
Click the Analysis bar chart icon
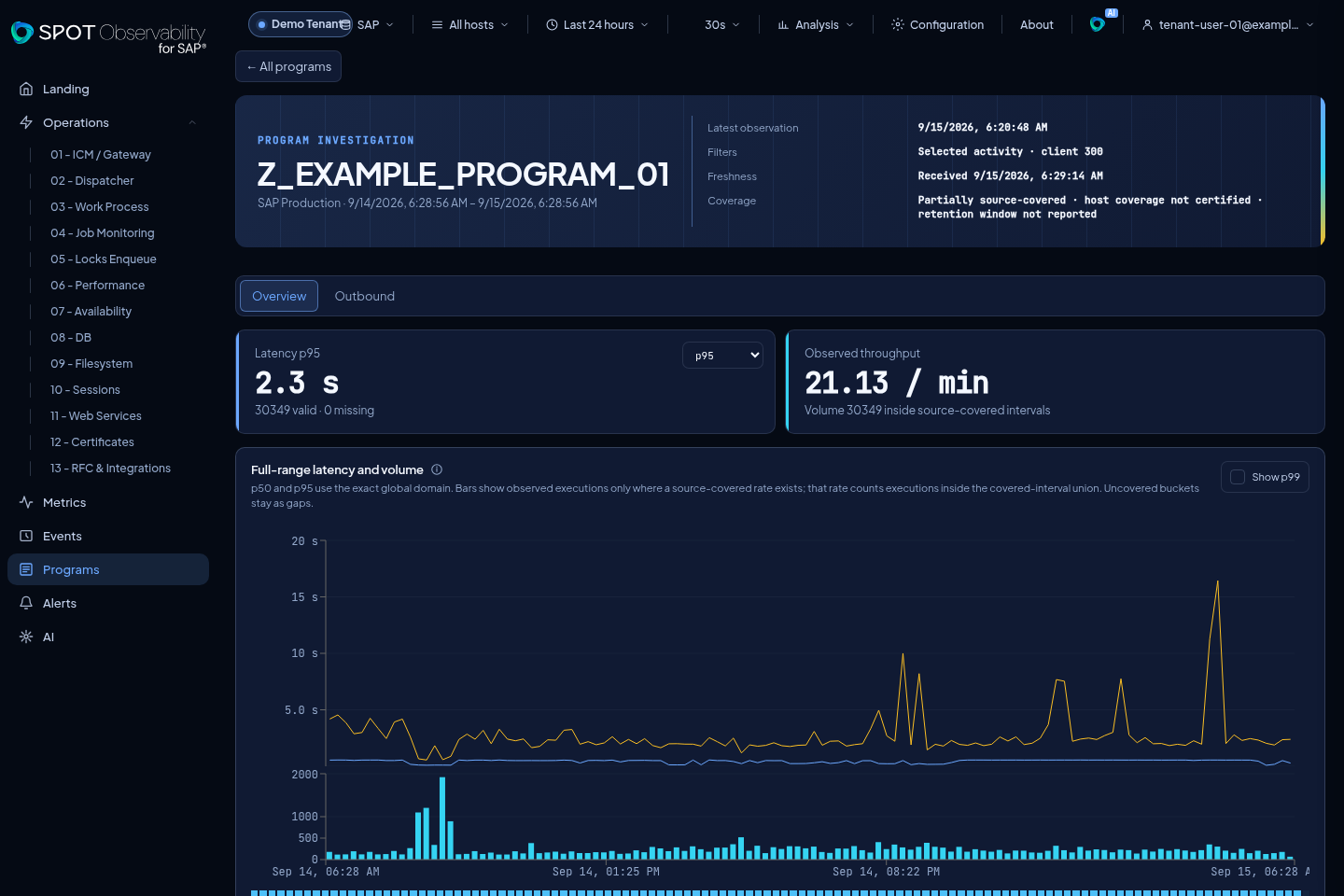pos(783,24)
